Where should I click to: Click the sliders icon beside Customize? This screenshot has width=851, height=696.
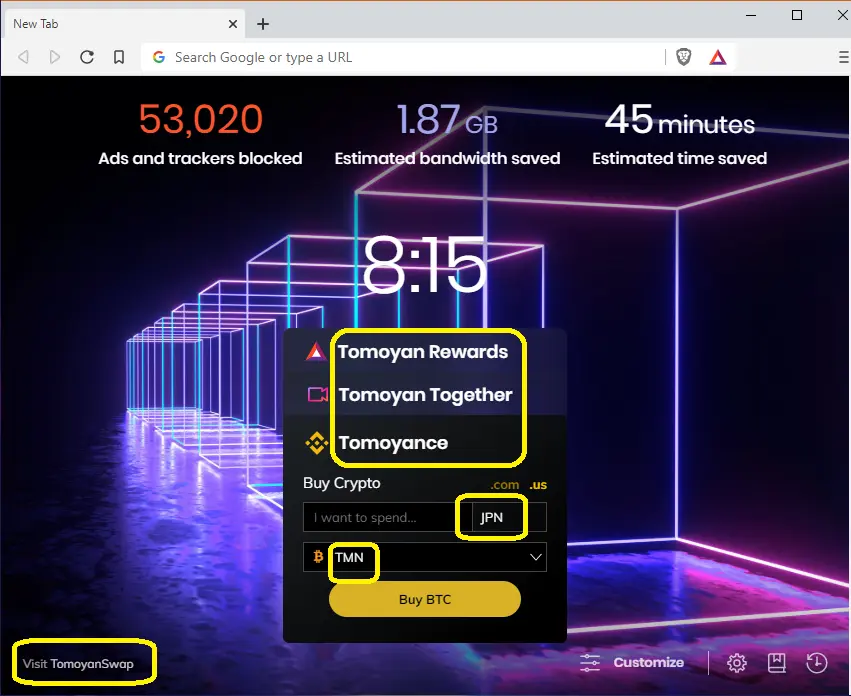tap(590, 663)
